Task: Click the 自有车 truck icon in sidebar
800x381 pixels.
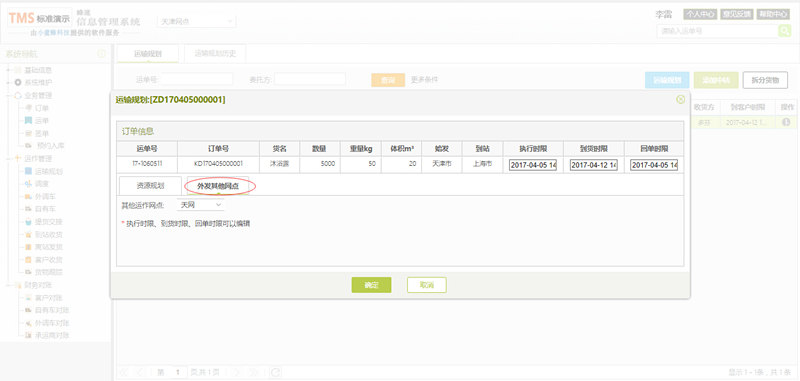Action: click(x=29, y=209)
